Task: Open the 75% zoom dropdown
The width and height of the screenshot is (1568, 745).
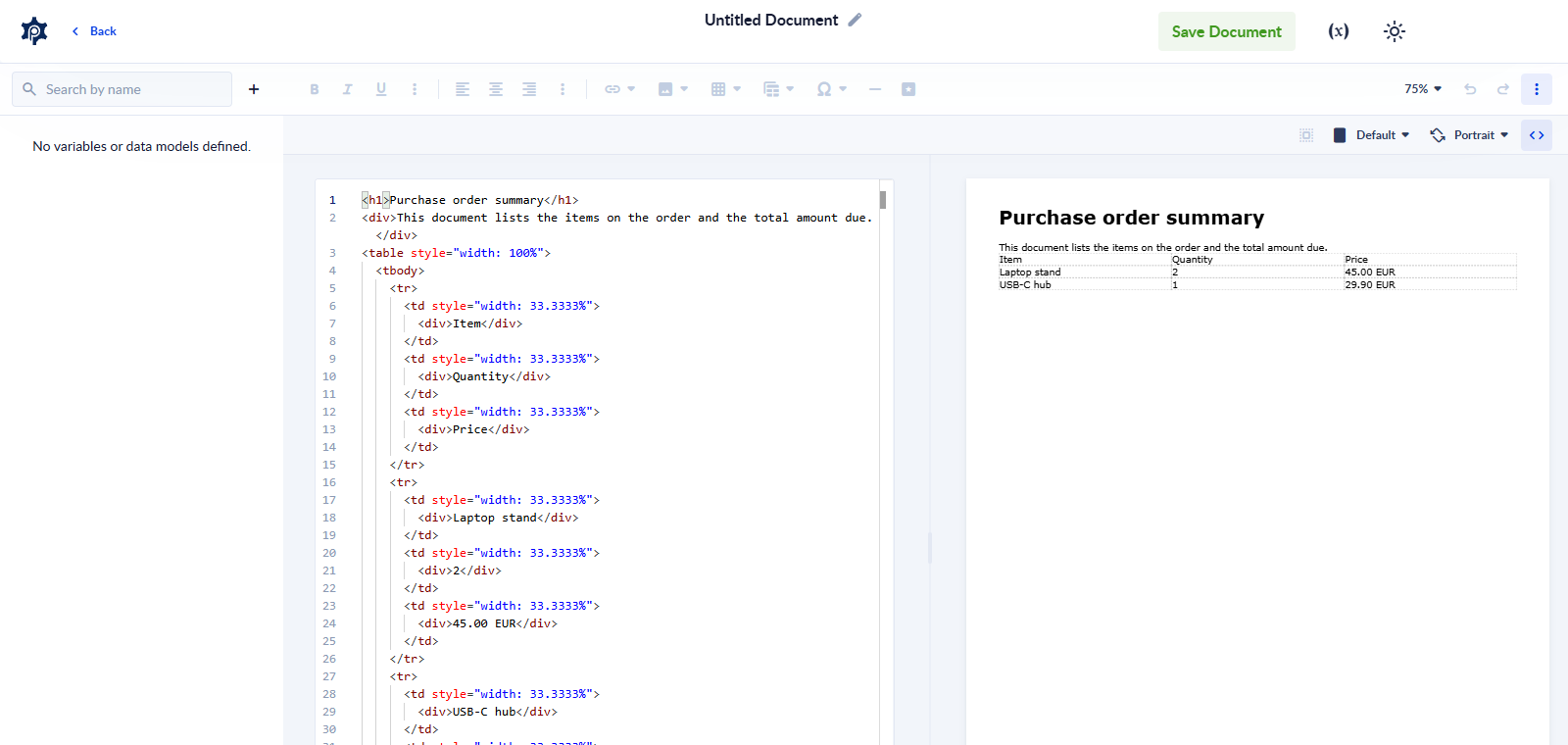Action: (x=1423, y=89)
